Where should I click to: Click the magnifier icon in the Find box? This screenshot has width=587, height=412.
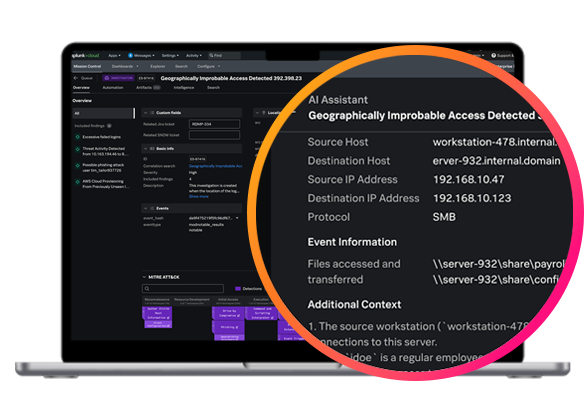coord(211,55)
